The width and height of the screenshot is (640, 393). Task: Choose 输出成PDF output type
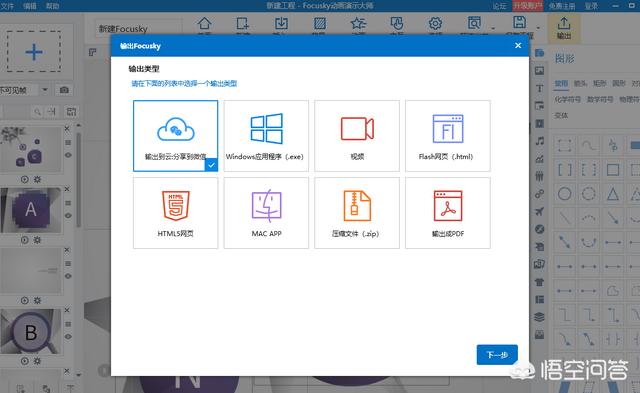coord(448,213)
